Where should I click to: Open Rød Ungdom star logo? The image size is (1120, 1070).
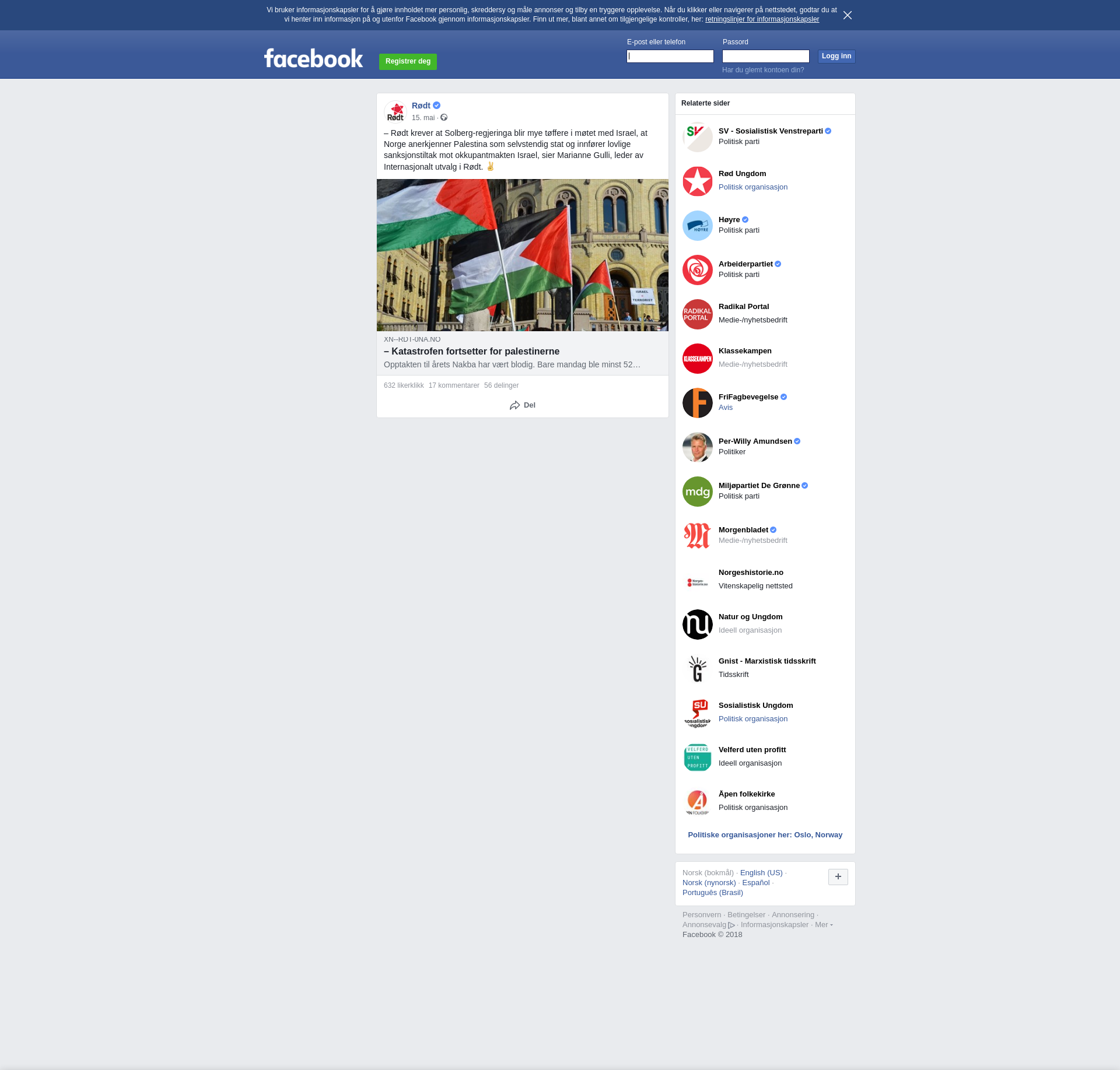tap(697, 181)
